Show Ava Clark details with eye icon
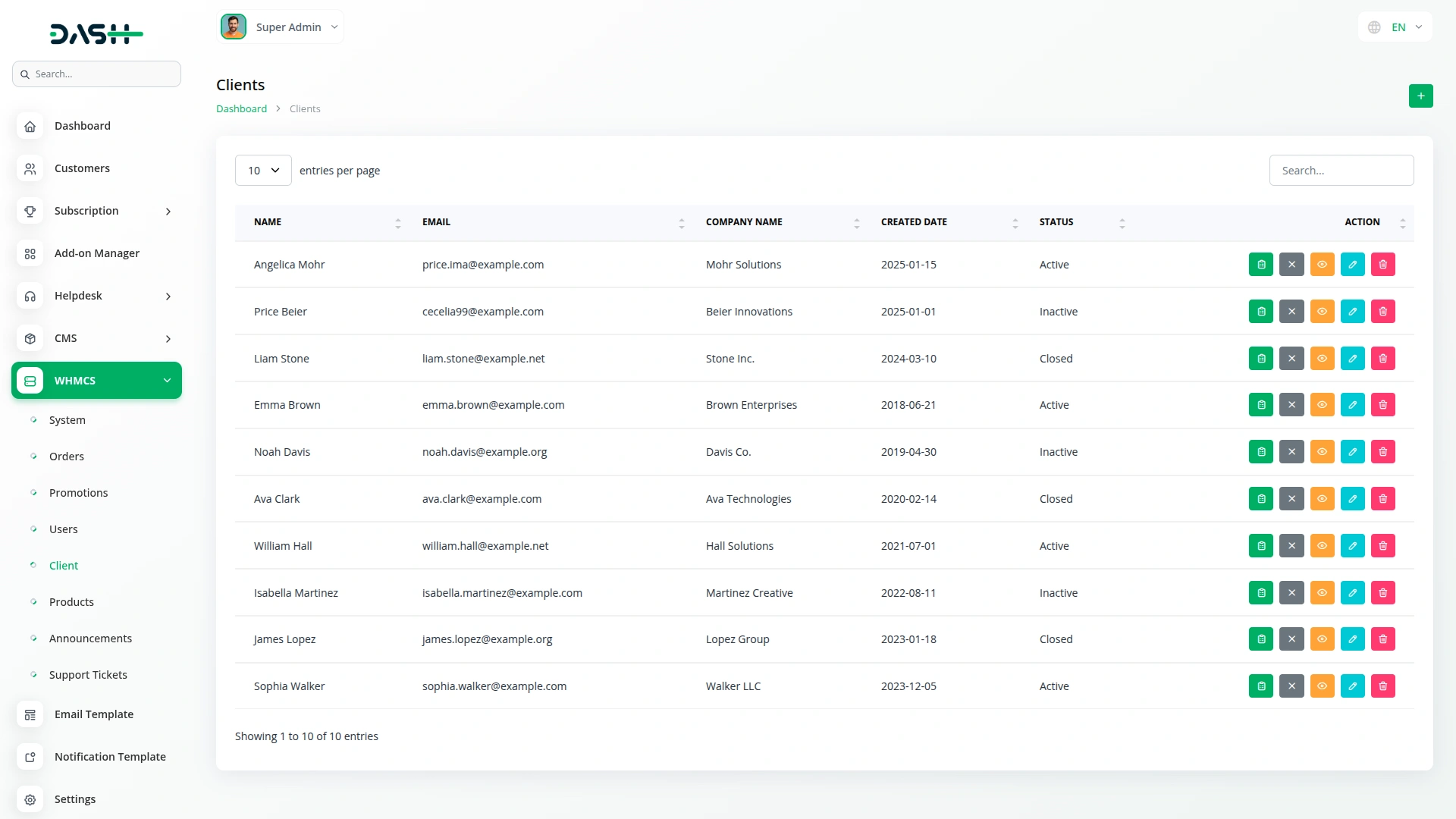The height and width of the screenshot is (819, 1456). 1322,499
